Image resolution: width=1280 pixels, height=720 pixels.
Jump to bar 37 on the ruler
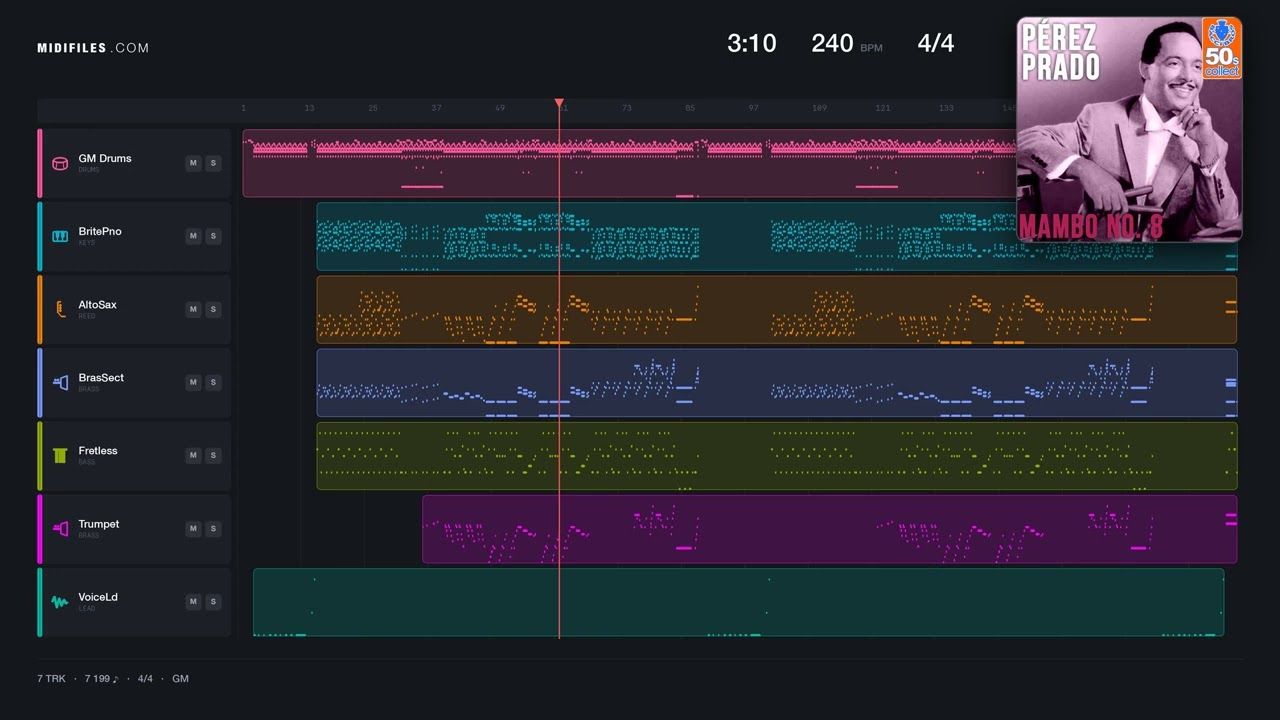[436, 108]
